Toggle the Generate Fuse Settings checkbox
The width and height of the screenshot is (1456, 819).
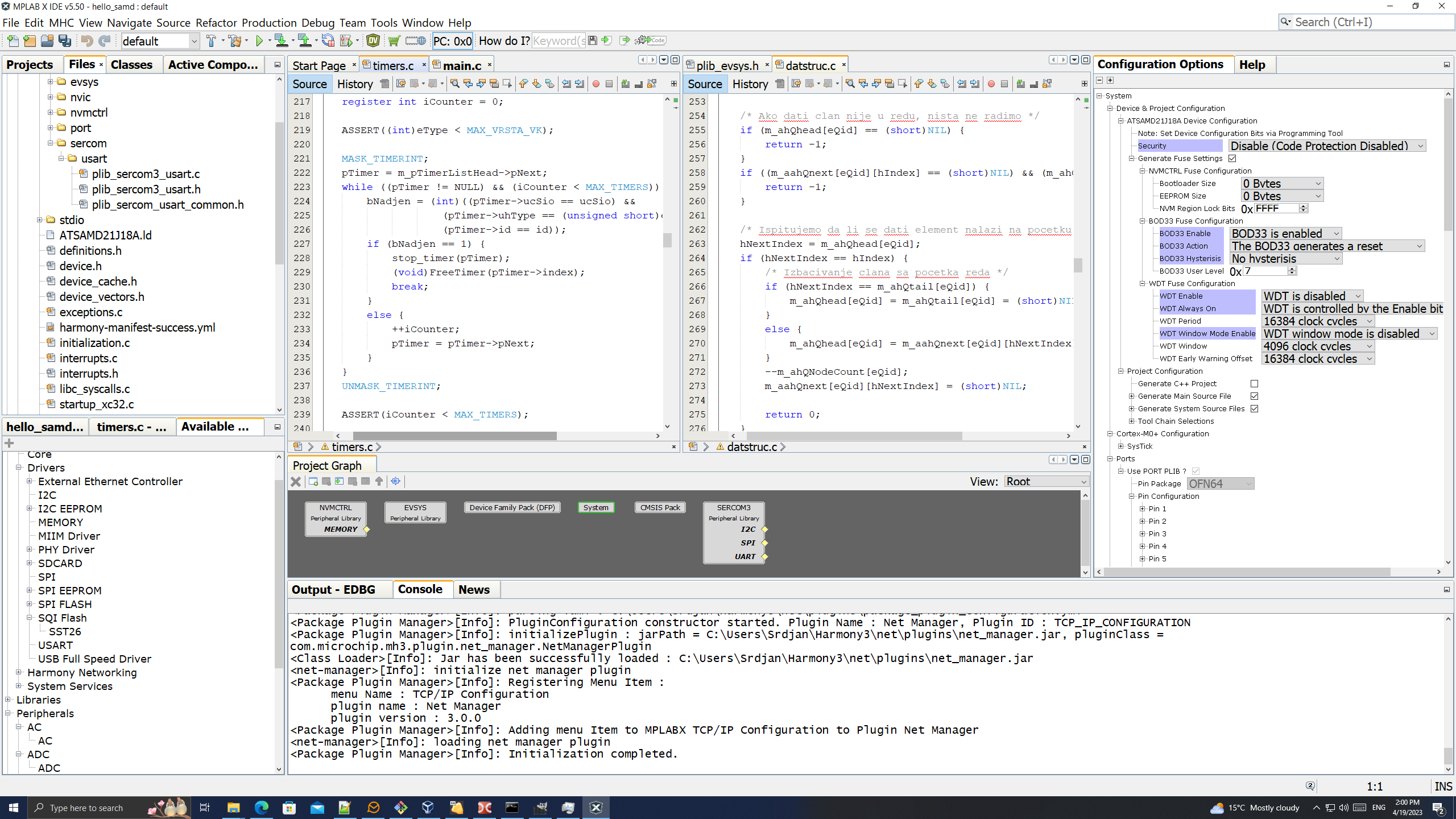click(x=1232, y=158)
